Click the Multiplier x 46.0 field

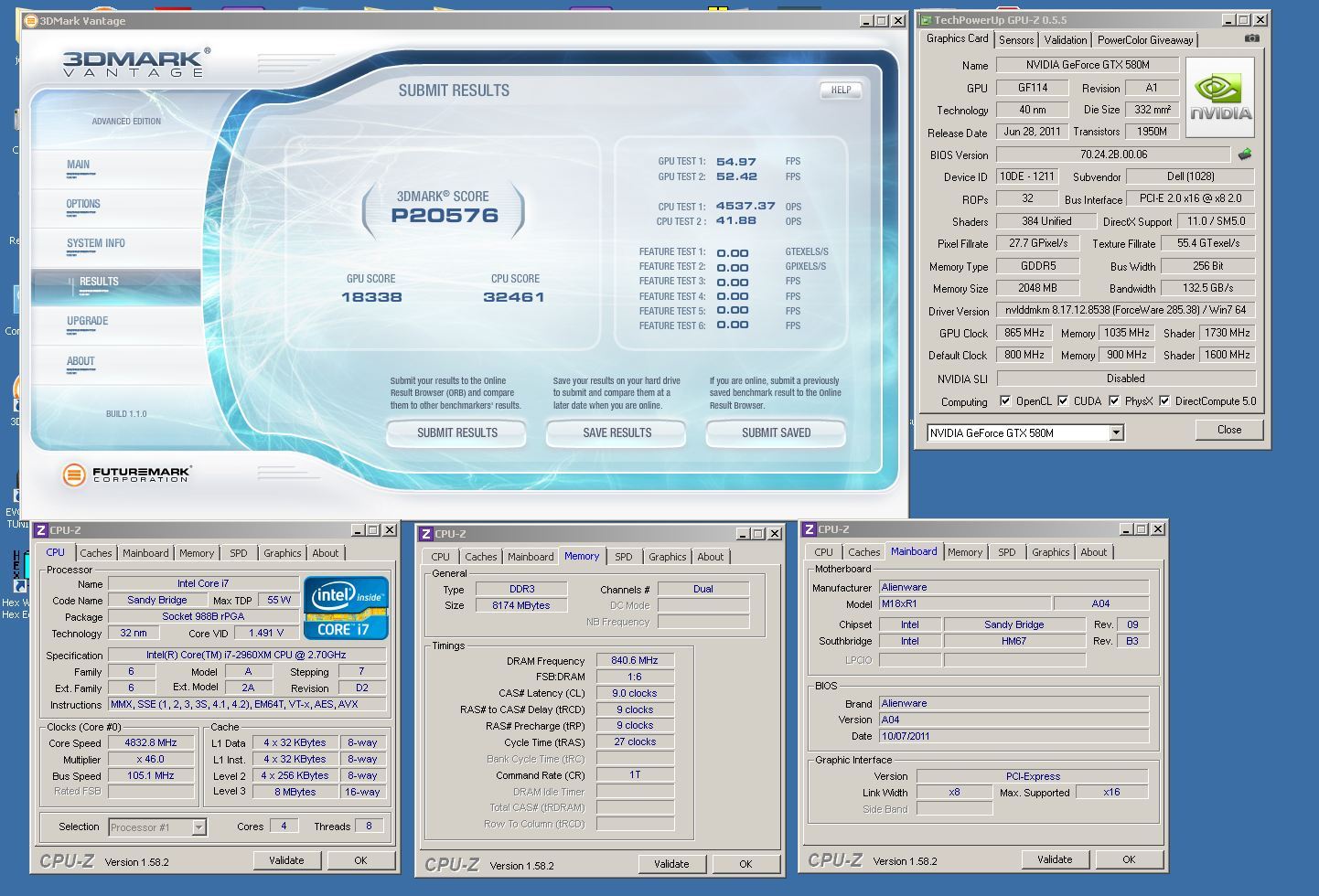(151, 760)
